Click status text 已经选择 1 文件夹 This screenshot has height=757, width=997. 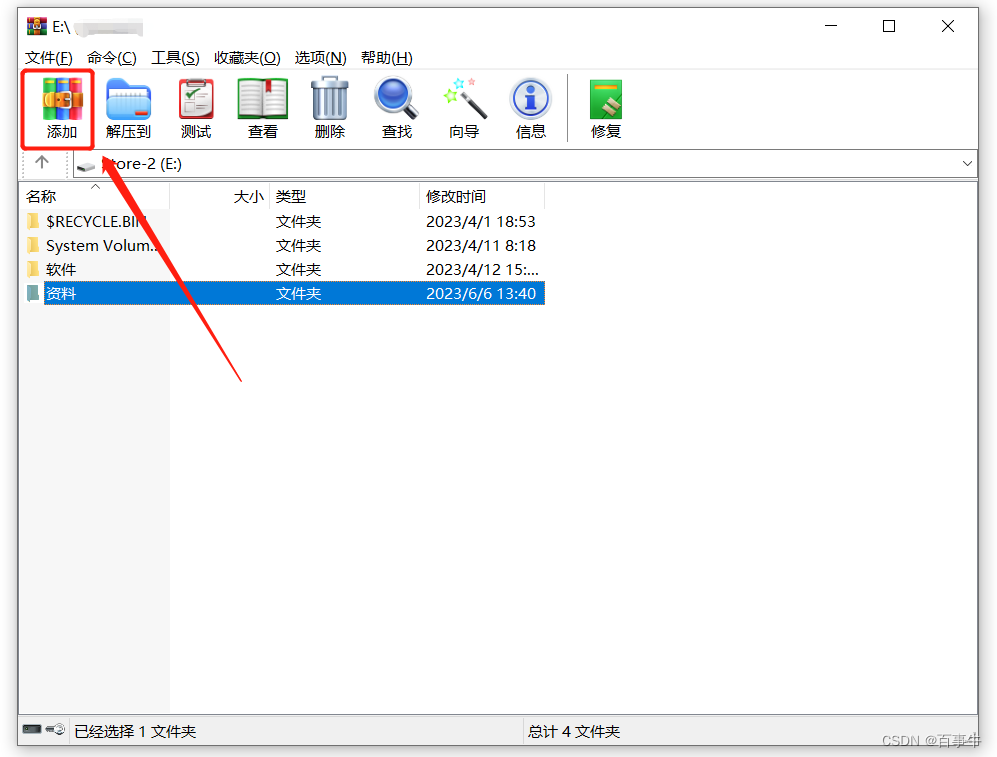point(135,732)
